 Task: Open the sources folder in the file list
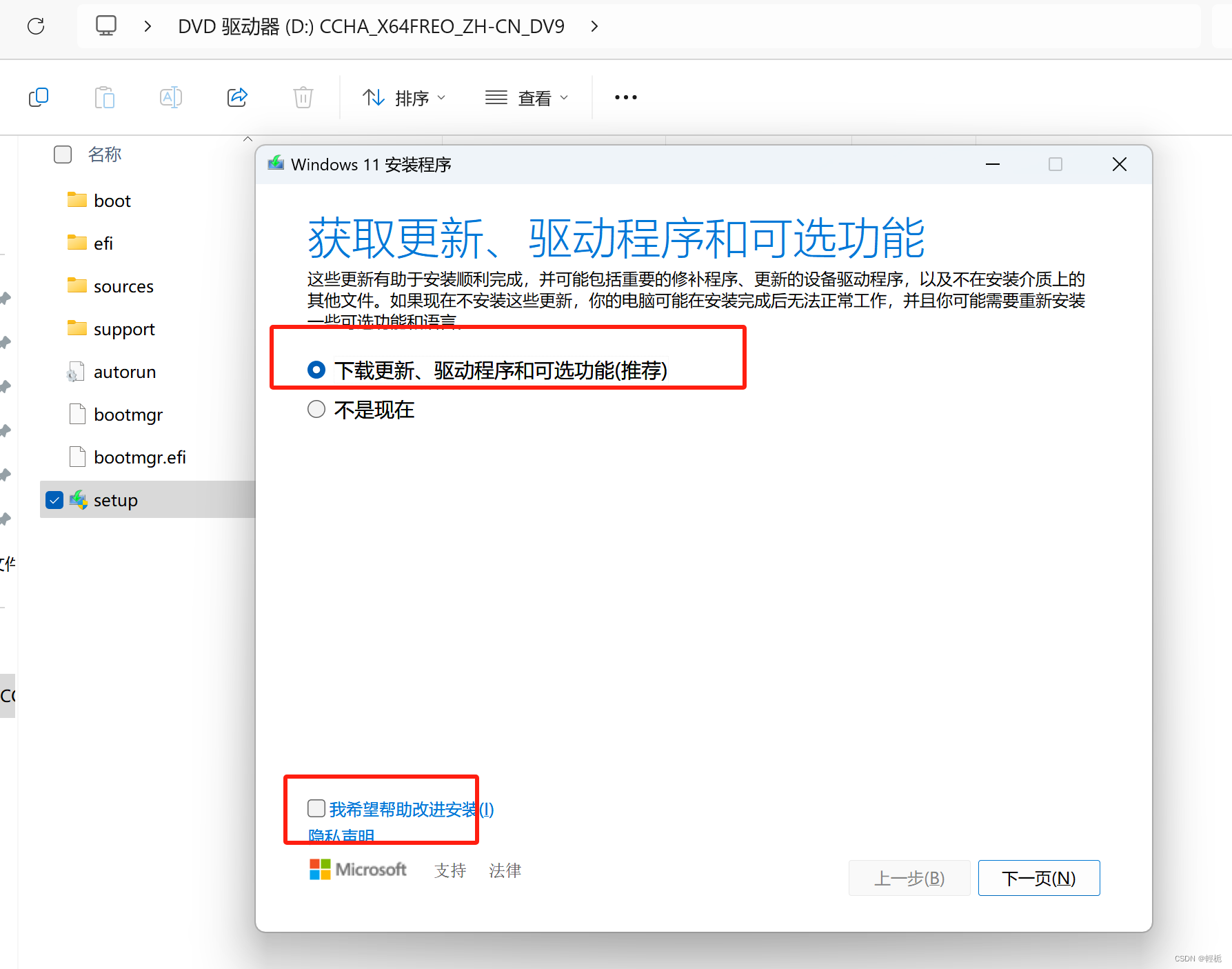(x=123, y=286)
